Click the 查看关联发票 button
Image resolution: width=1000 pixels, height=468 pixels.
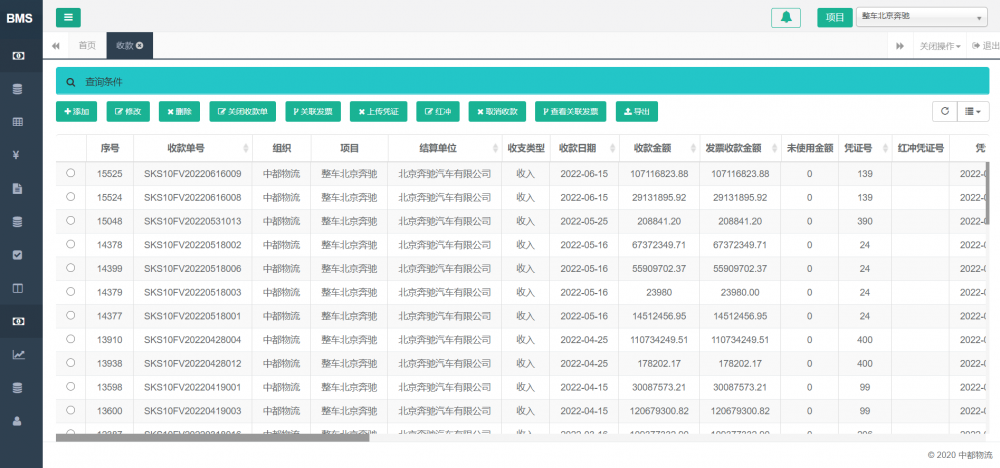(x=571, y=112)
